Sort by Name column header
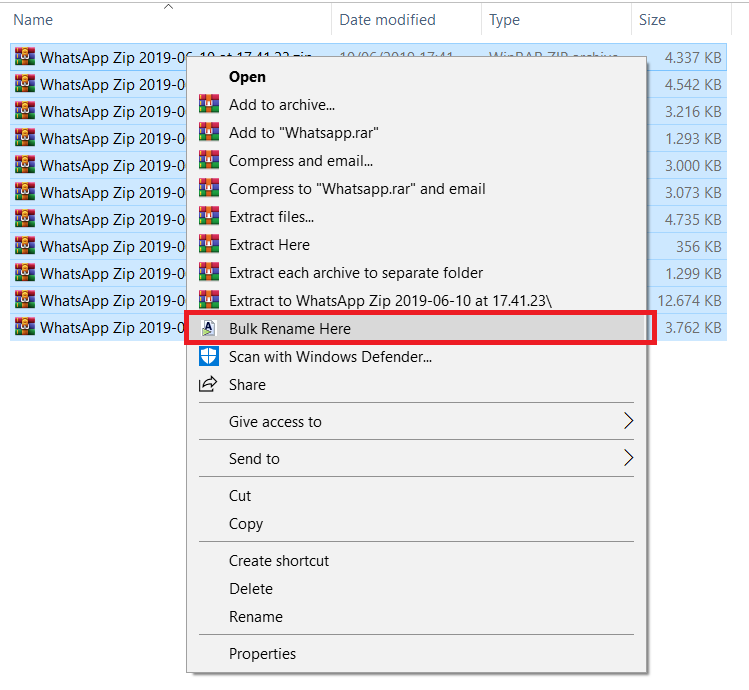The image size is (749, 690). [x=33, y=20]
